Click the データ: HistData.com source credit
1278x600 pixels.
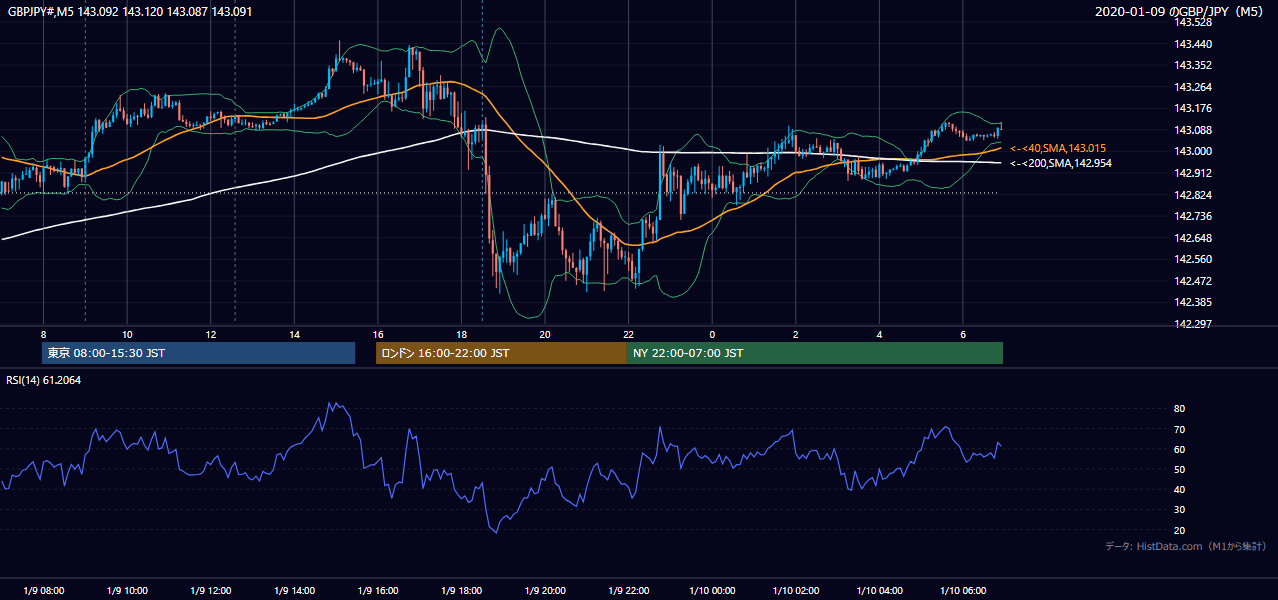(1186, 546)
